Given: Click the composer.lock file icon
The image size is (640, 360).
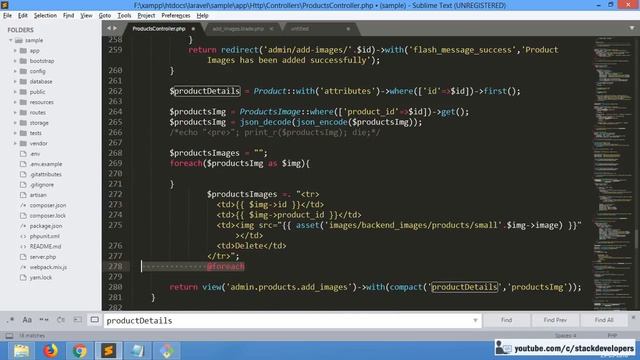Looking at the screenshot, I should pos(23,216).
